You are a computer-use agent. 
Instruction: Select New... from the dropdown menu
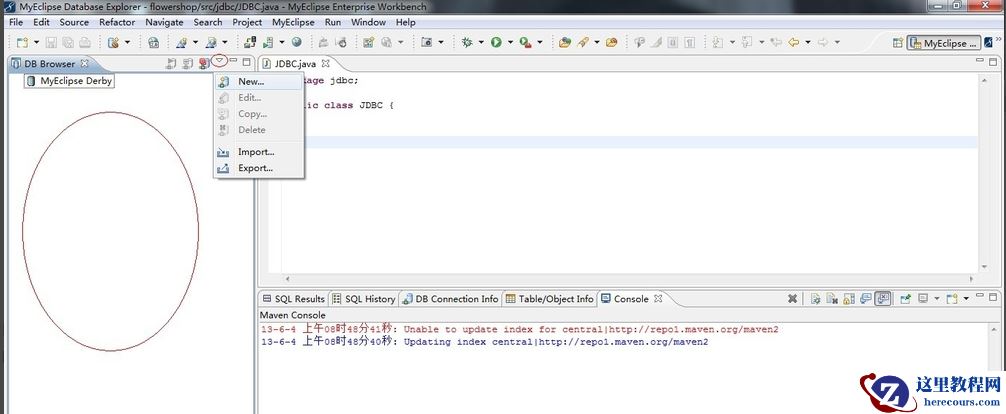[x=250, y=81]
